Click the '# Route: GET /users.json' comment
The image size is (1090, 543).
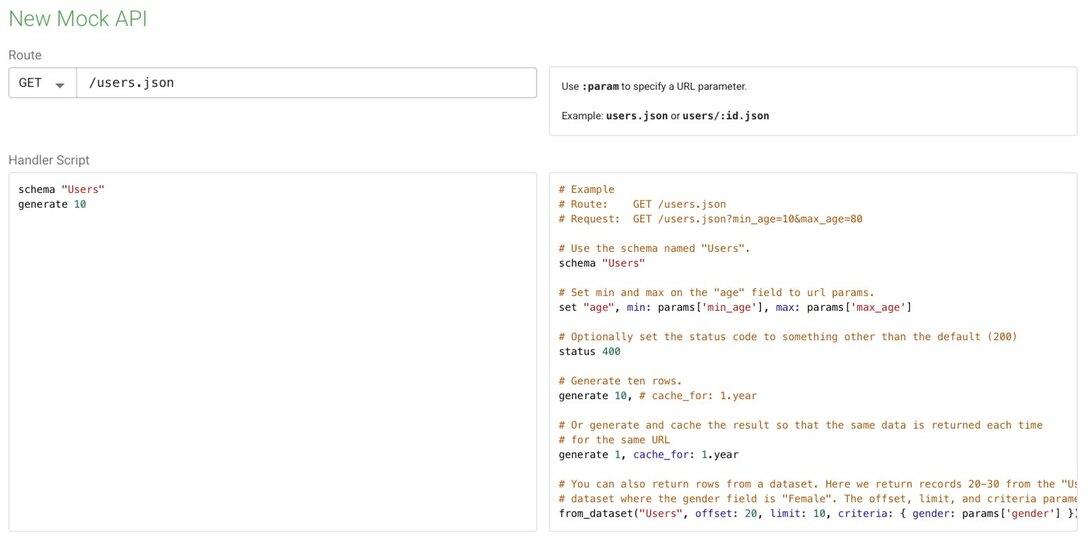[642, 204]
